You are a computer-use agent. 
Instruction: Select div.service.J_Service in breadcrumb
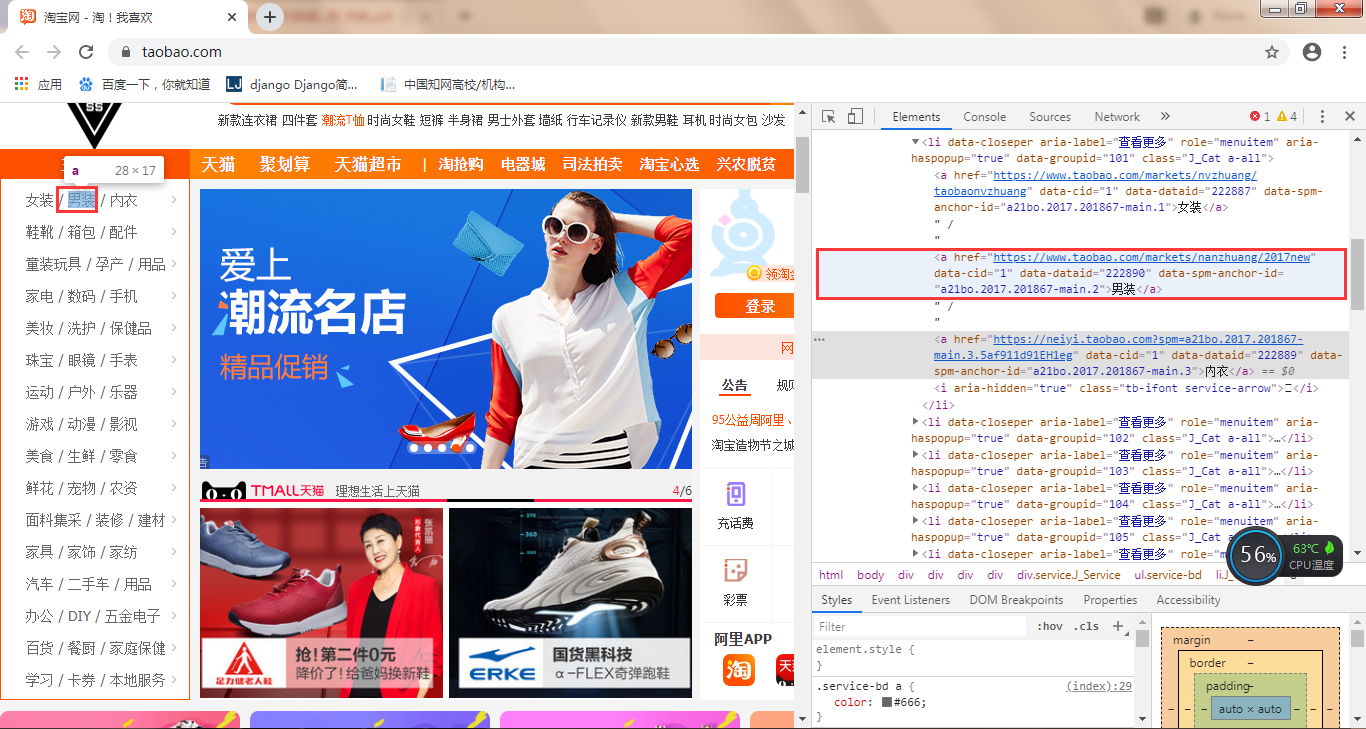(x=1069, y=575)
